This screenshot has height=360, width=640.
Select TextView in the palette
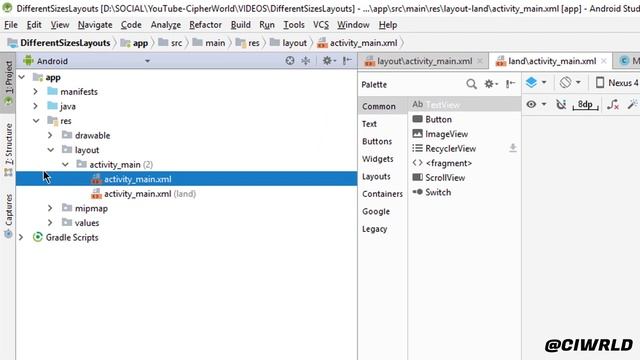coord(464,104)
